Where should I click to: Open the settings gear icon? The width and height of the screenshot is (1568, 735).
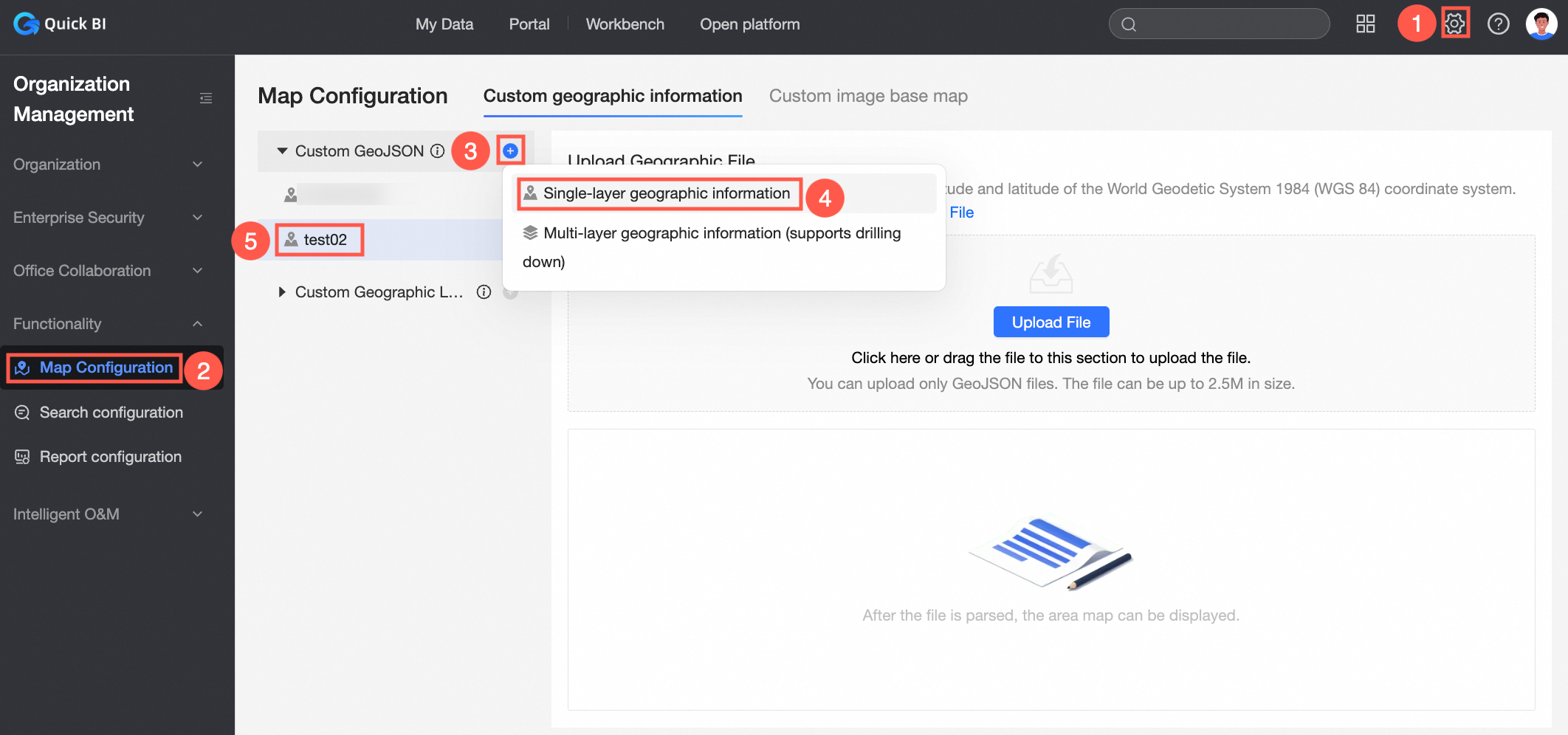click(1454, 24)
